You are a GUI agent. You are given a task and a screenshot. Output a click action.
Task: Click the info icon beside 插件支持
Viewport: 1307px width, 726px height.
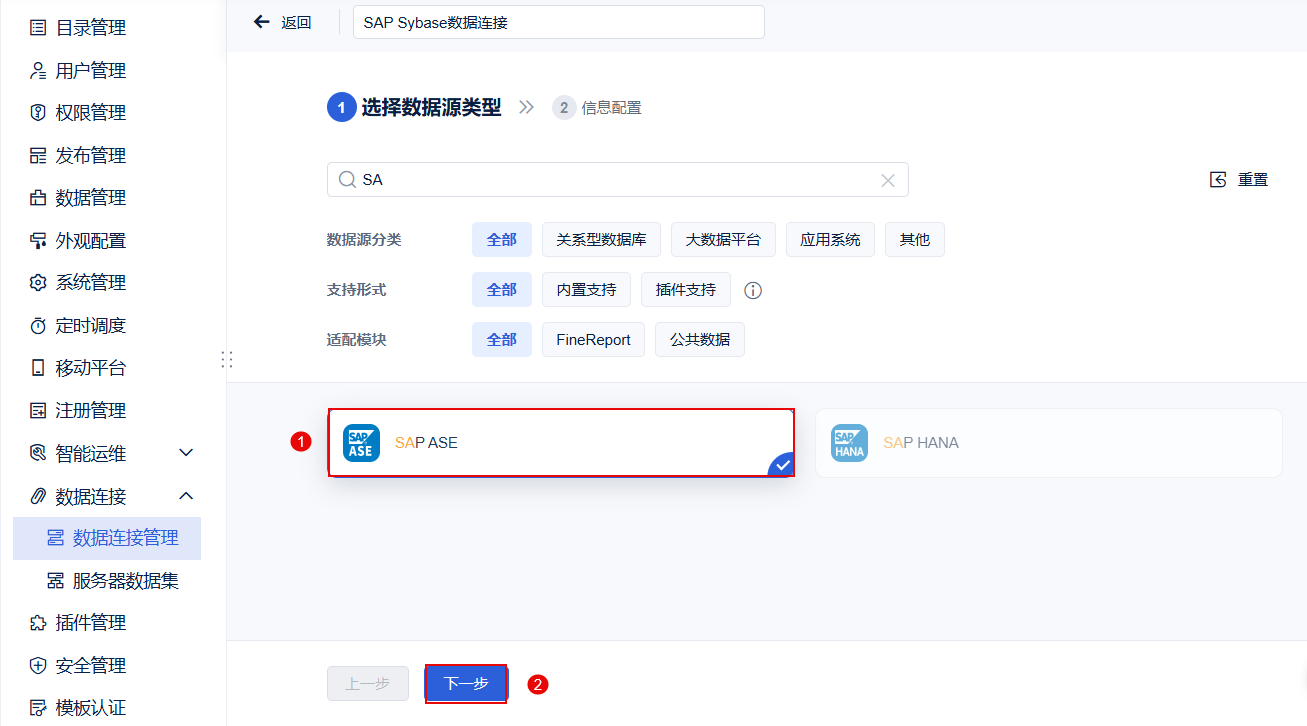(x=753, y=291)
